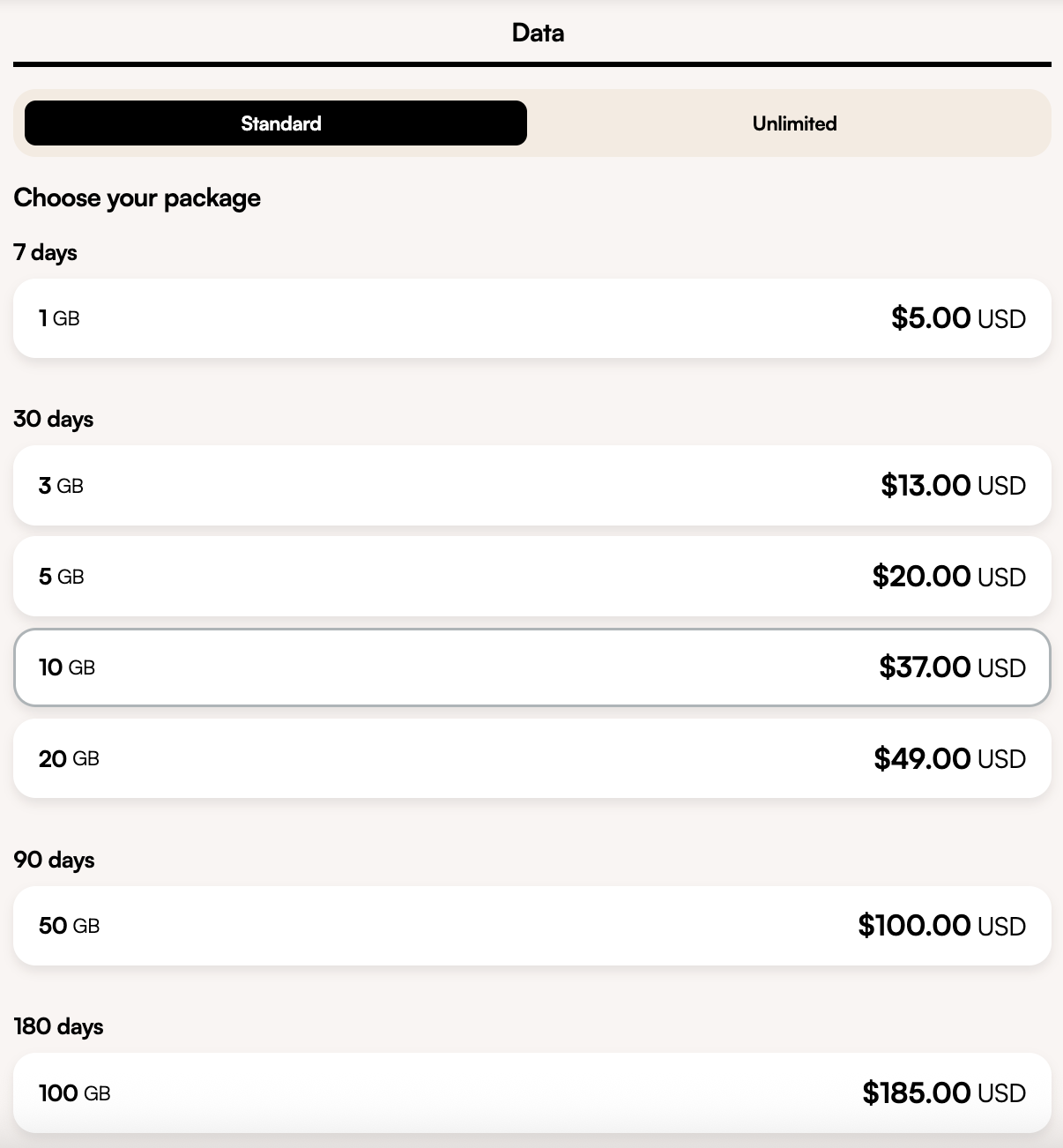Choose the 20 GB package
This screenshot has width=1063, height=1148.
click(531, 758)
